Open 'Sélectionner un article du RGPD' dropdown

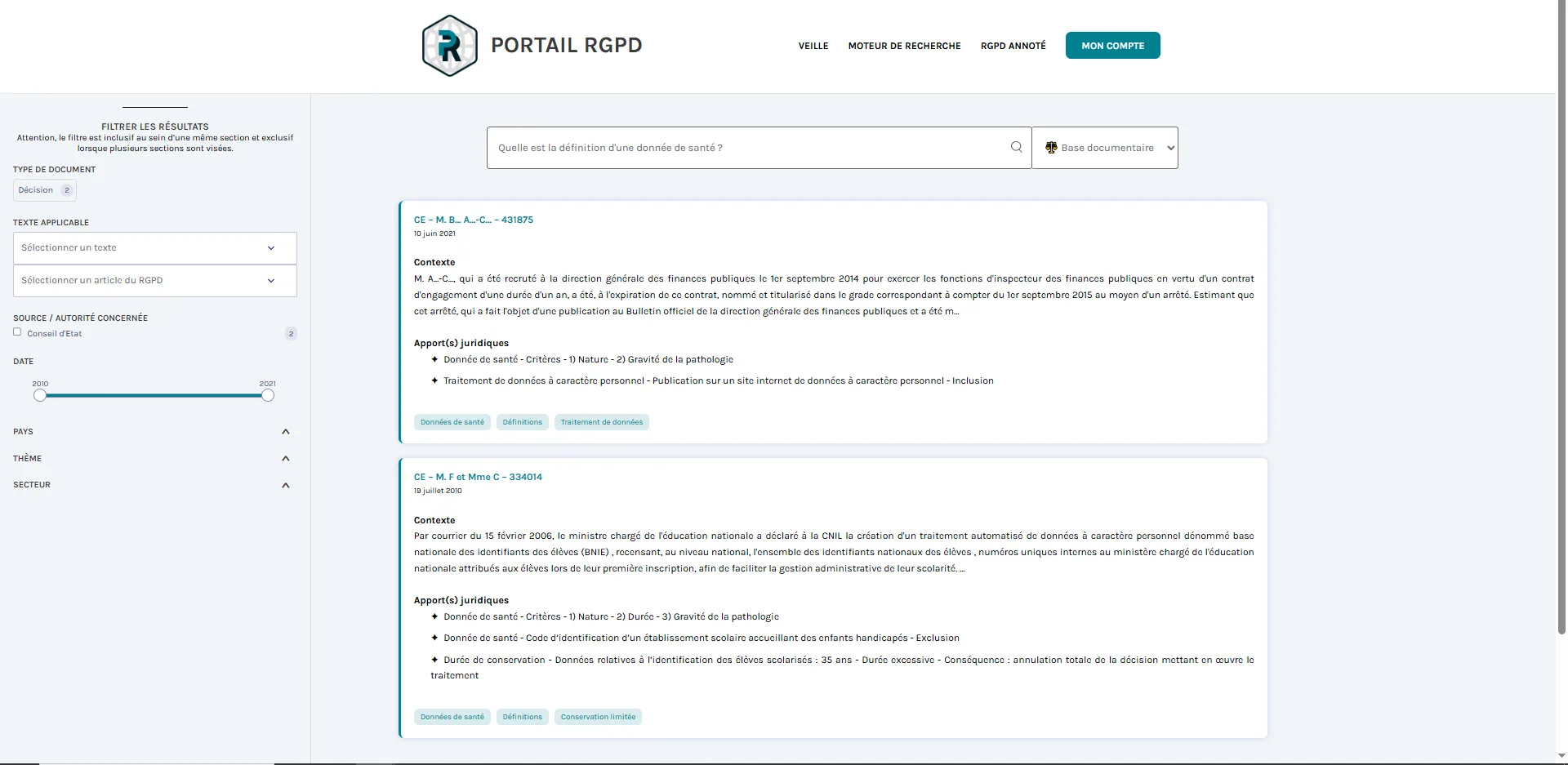pos(155,281)
